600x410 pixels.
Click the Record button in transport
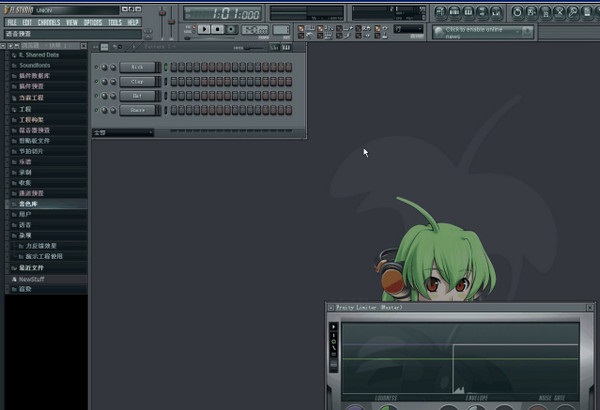pyautogui.click(x=231, y=30)
